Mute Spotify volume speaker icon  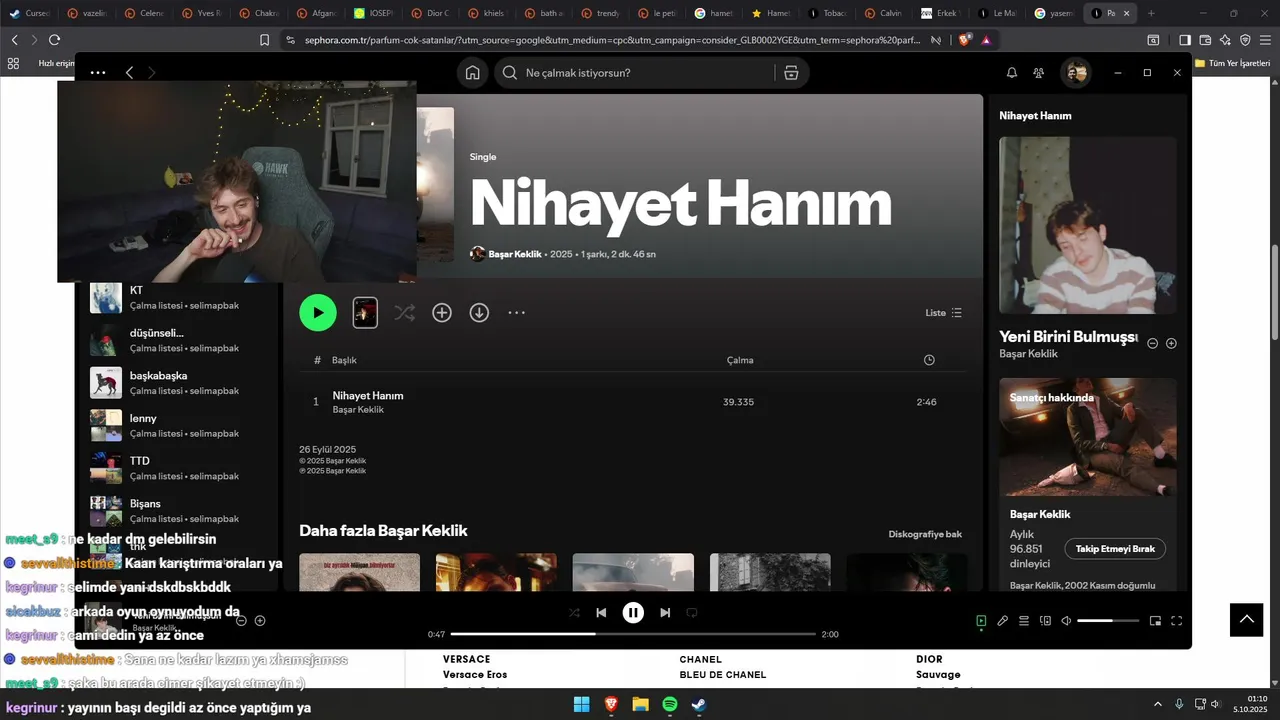coord(1066,621)
